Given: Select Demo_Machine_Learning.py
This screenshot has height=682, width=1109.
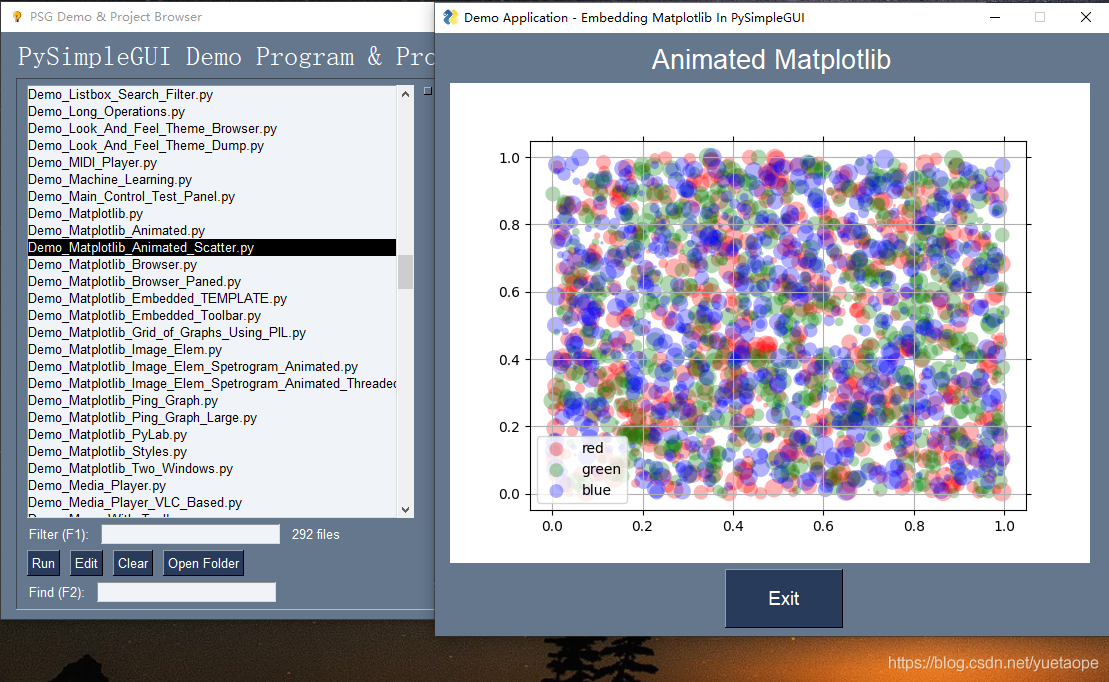Looking at the screenshot, I should point(211,179).
